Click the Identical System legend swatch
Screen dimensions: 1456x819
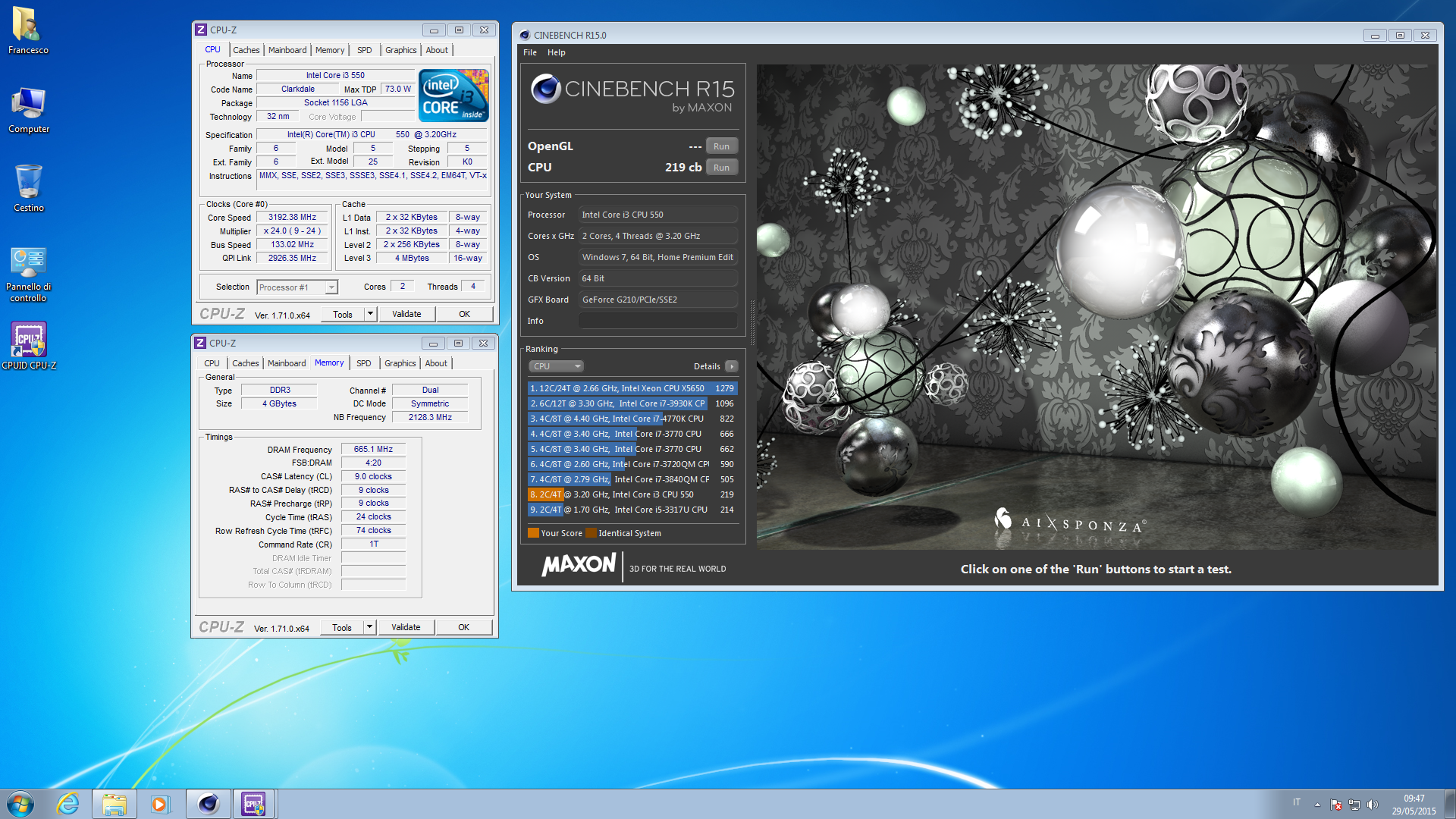pyautogui.click(x=591, y=533)
